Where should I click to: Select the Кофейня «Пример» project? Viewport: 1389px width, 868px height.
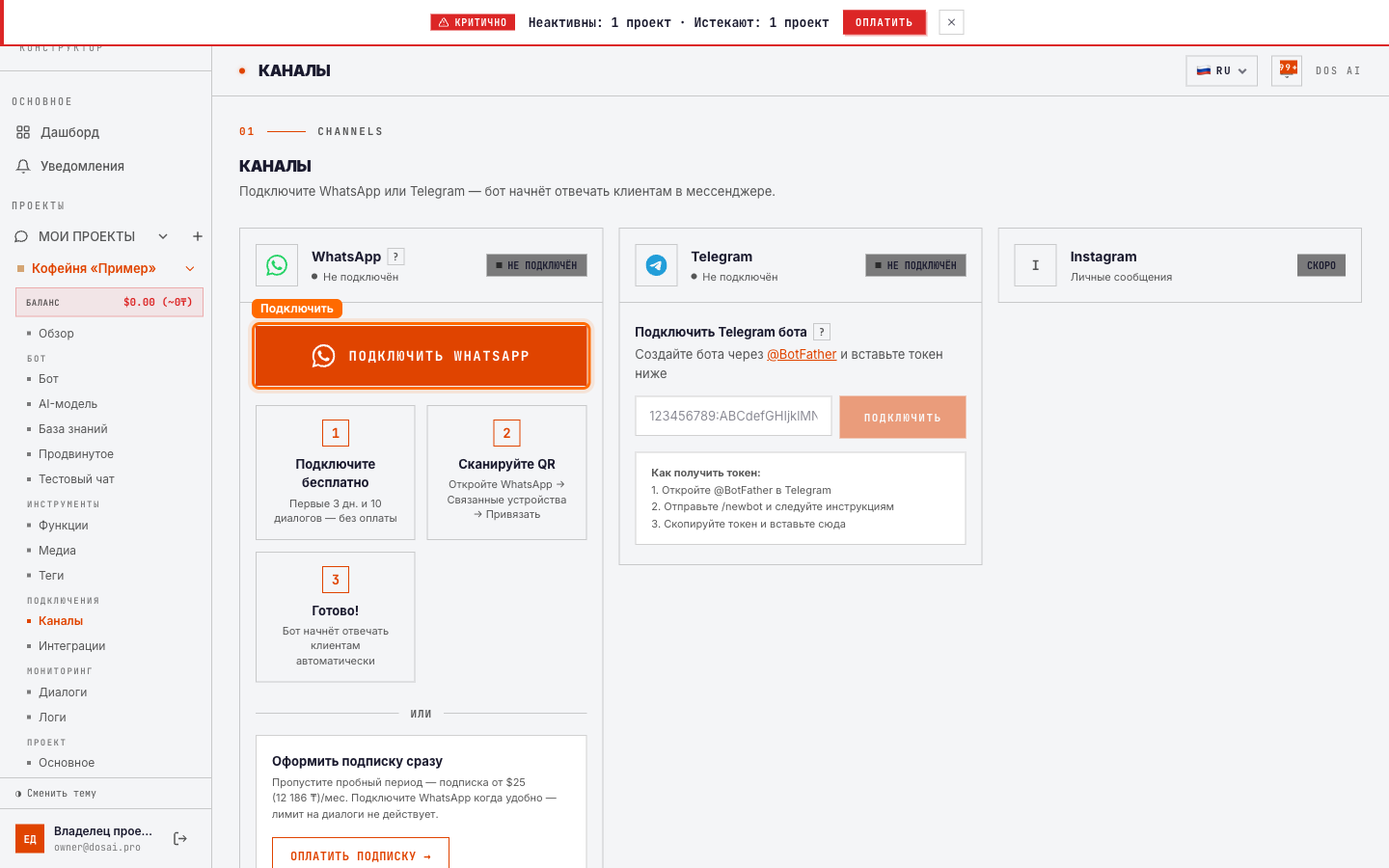click(94, 268)
